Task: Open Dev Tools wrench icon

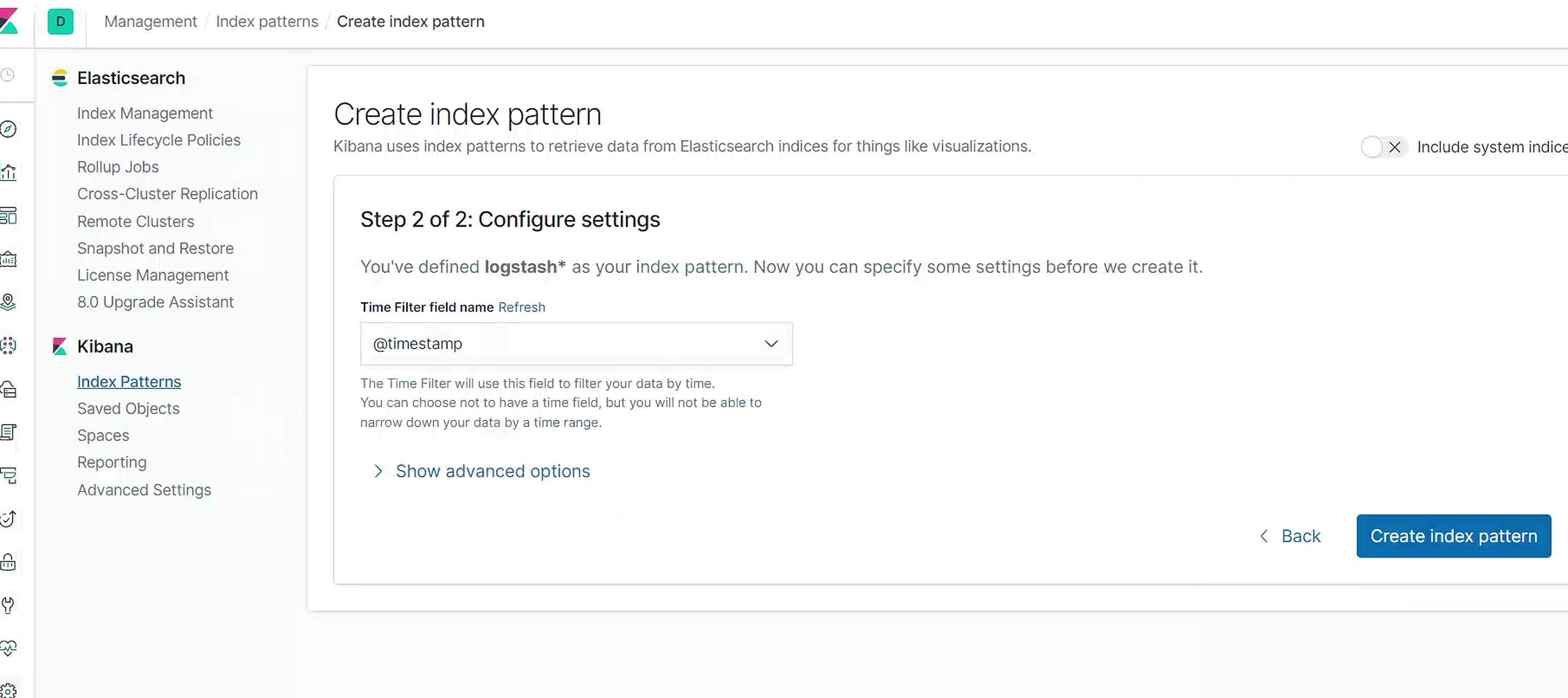Action: [8, 605]
